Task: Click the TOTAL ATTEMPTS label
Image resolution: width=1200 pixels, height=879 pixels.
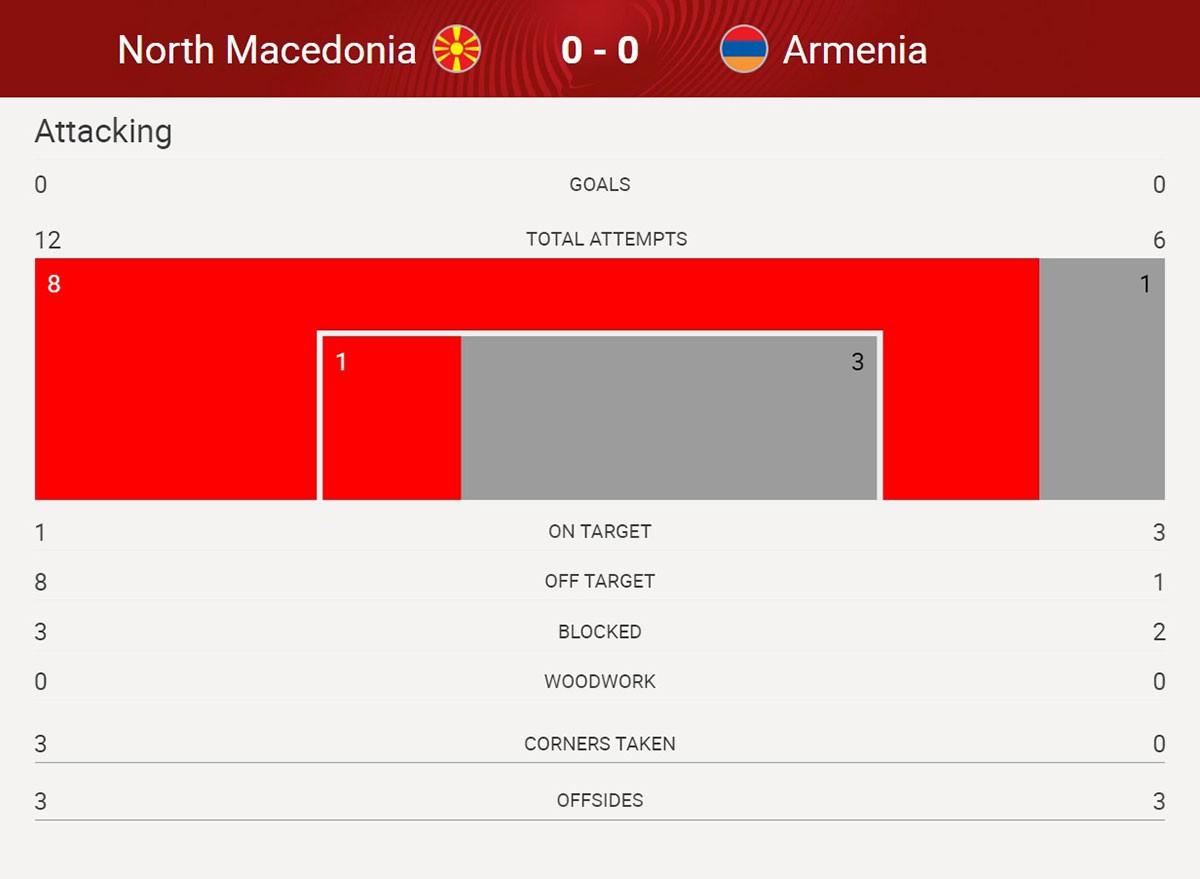Action: 607,239
